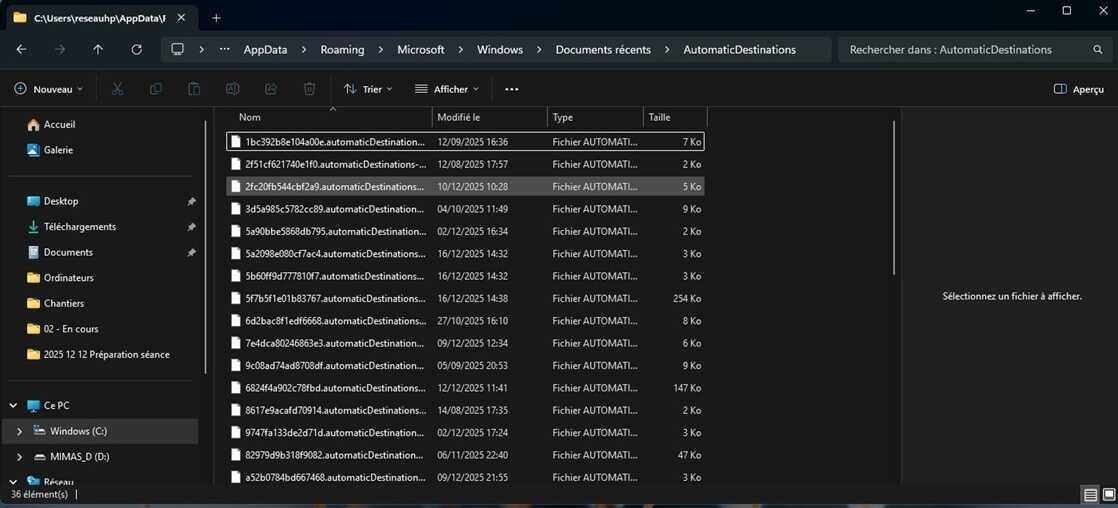
Task: Go up one folder level
Action: click(x=98, y=49)
